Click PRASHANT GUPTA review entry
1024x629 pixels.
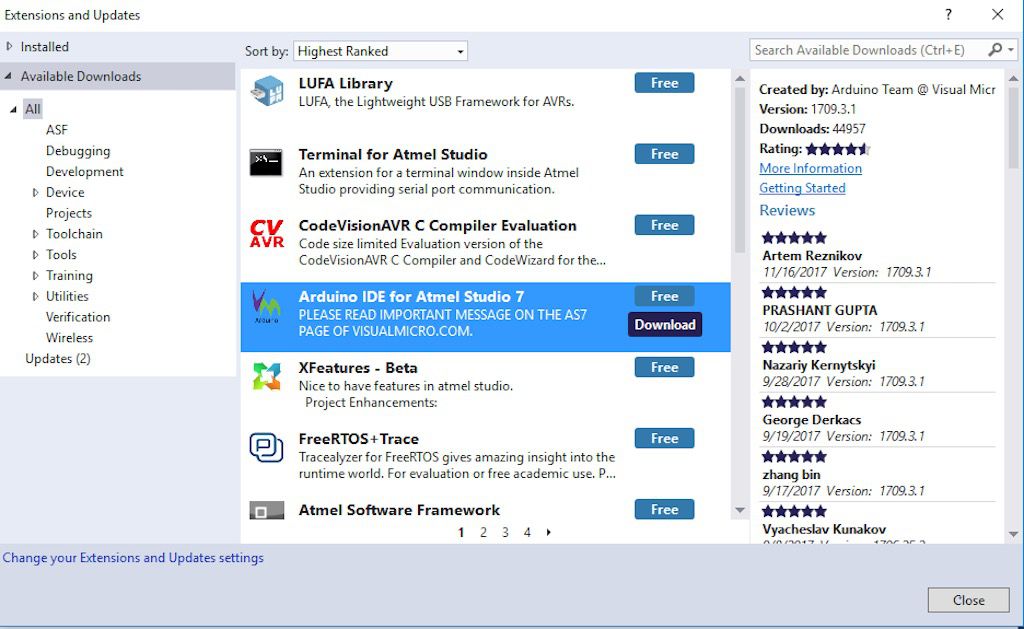coord(878,310)
